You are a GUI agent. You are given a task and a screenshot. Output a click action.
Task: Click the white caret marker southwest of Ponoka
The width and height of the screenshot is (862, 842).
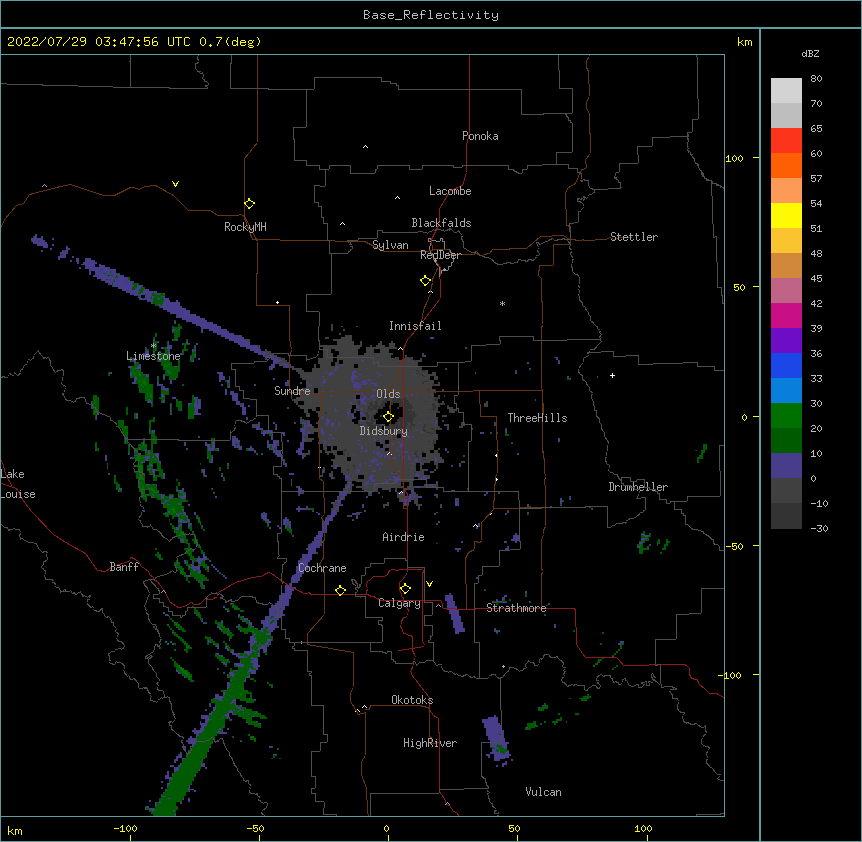(365, 147)
